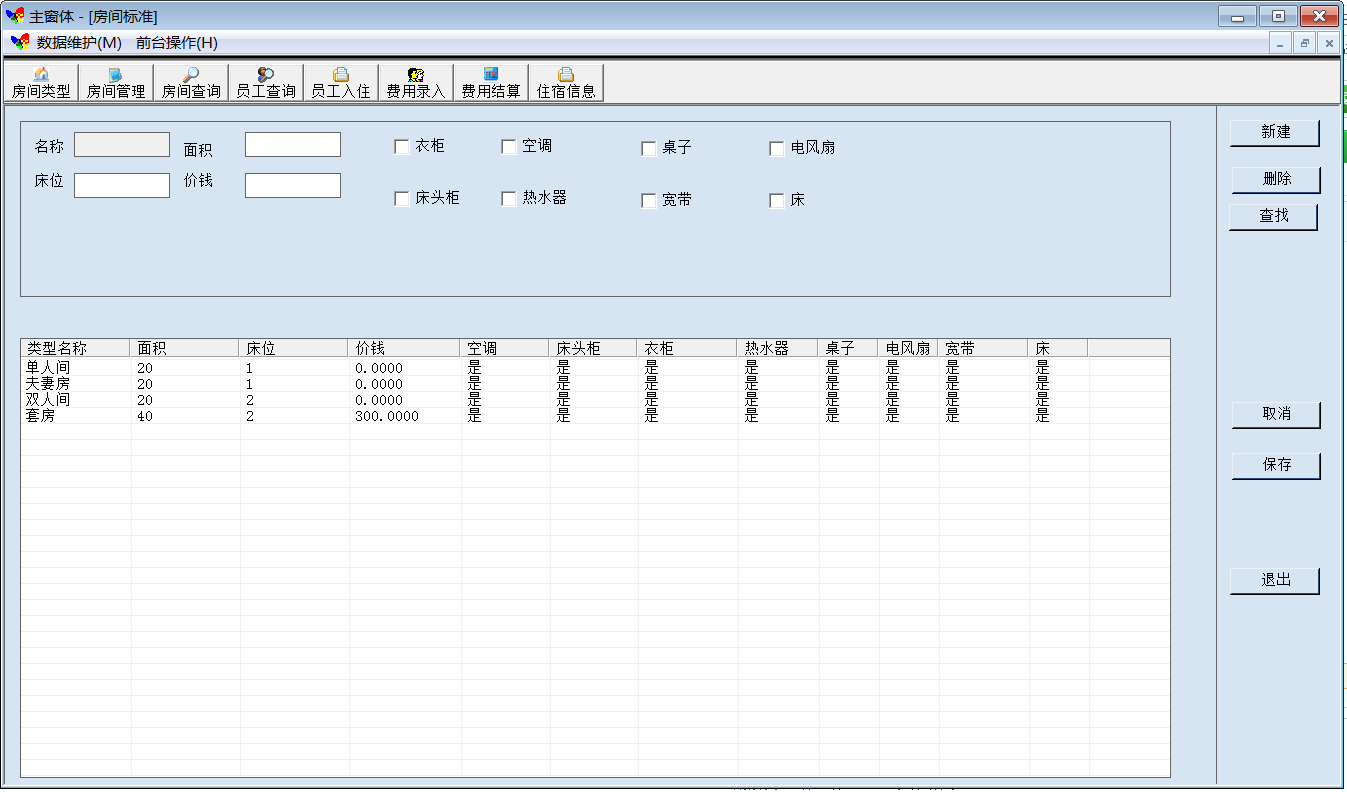Click the 保存 button
1347x792 pixels.
1276,466
